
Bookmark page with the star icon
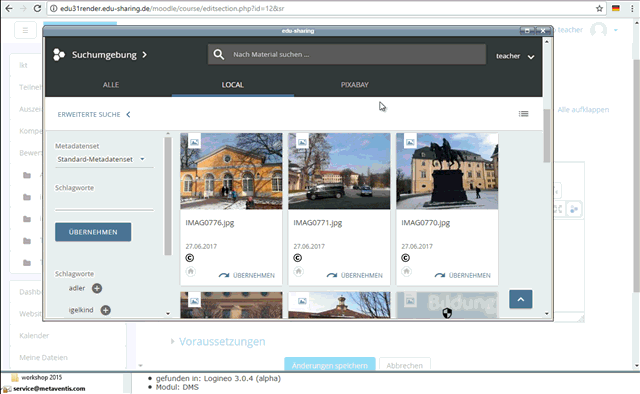(599, 8)
